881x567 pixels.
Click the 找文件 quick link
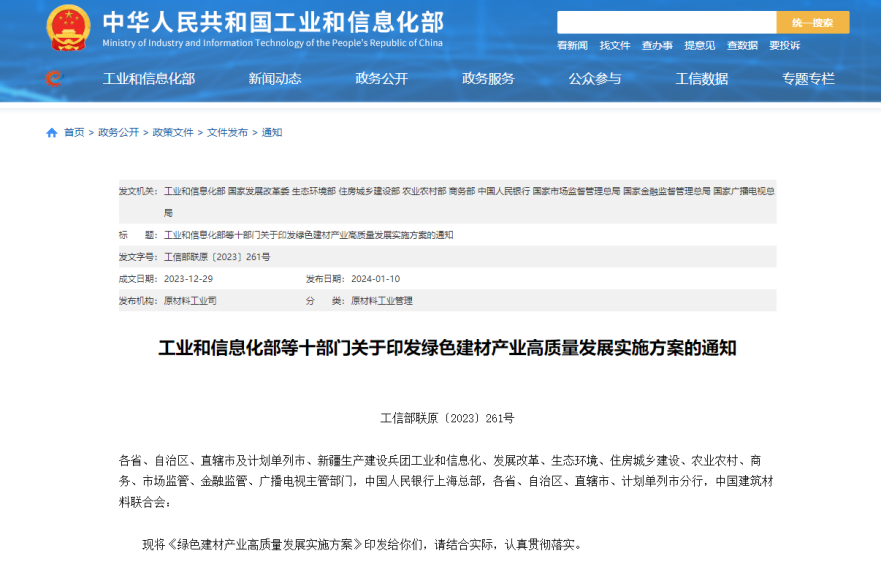tap(615, 46)
